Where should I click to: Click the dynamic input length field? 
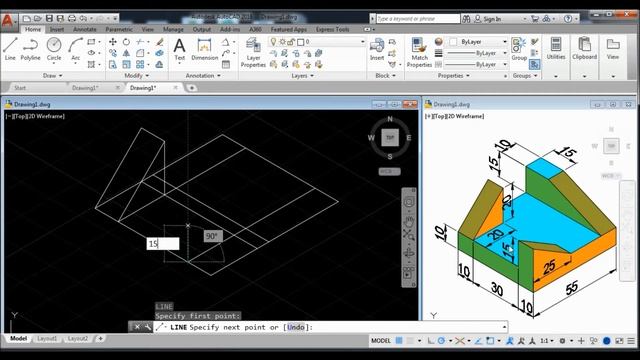(163, 244)
